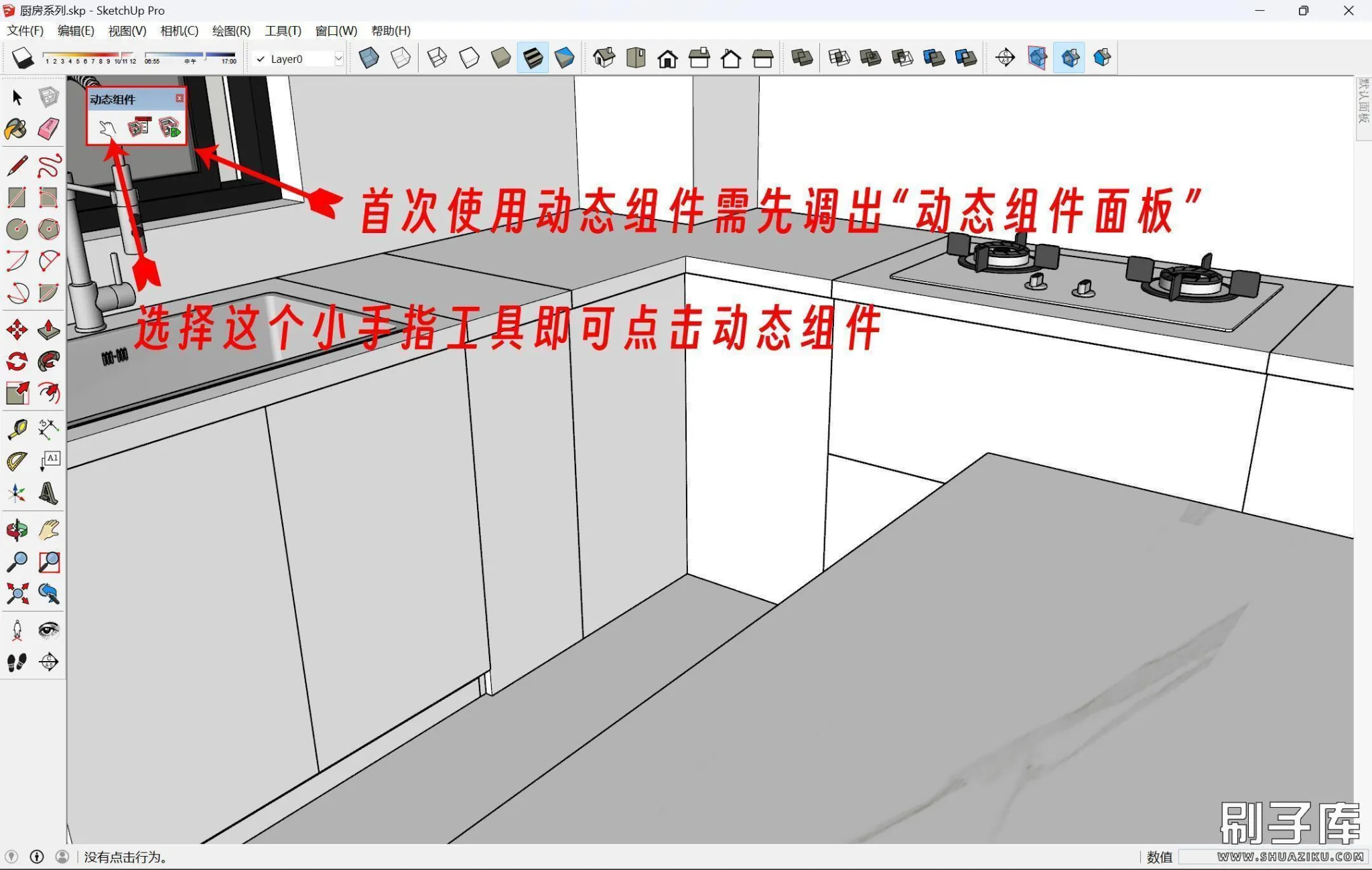Open Component Options in 动态组件 panel
1372x870 pixels.
139,127
